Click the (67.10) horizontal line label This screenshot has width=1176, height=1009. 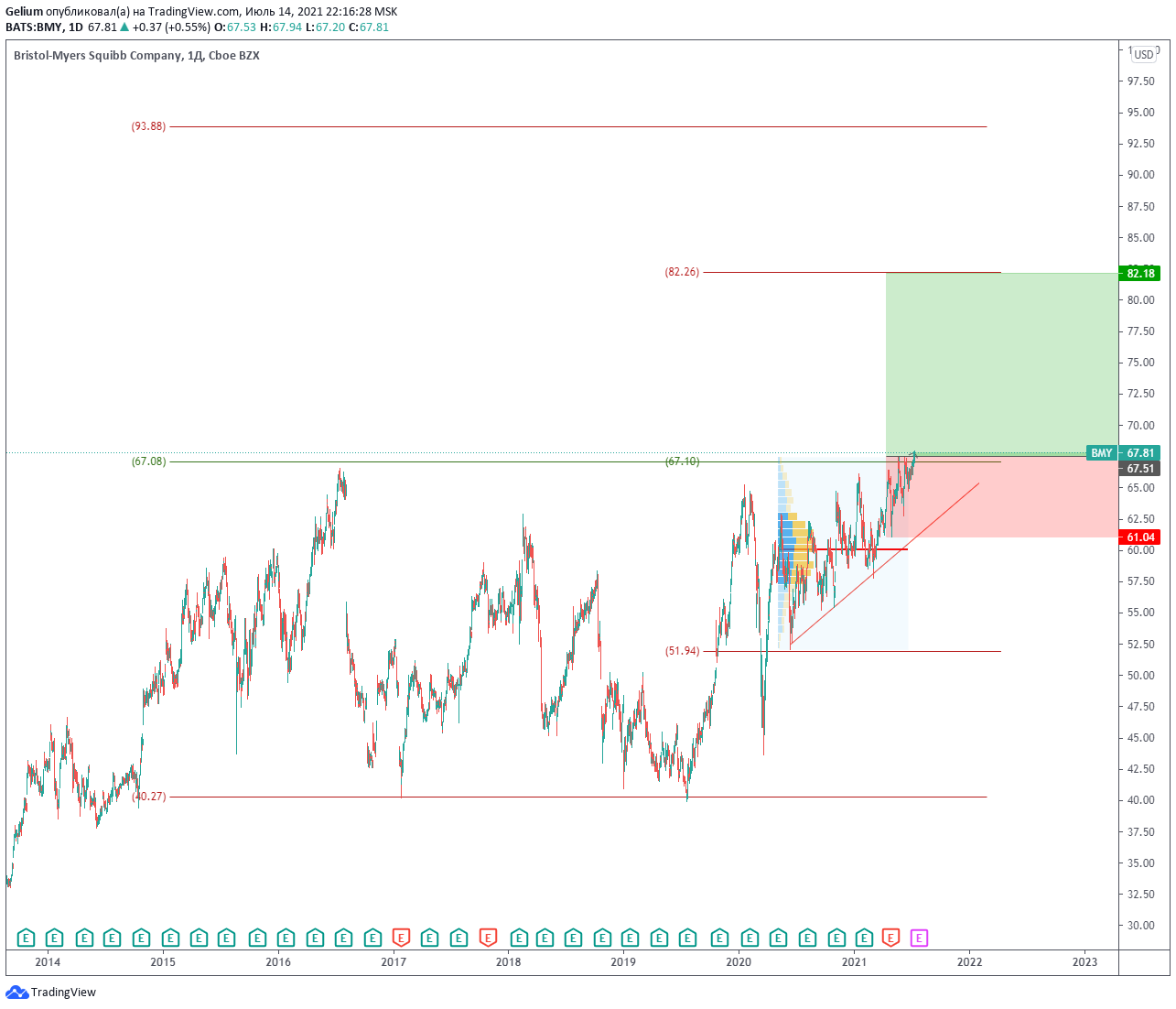pos(682,461)
